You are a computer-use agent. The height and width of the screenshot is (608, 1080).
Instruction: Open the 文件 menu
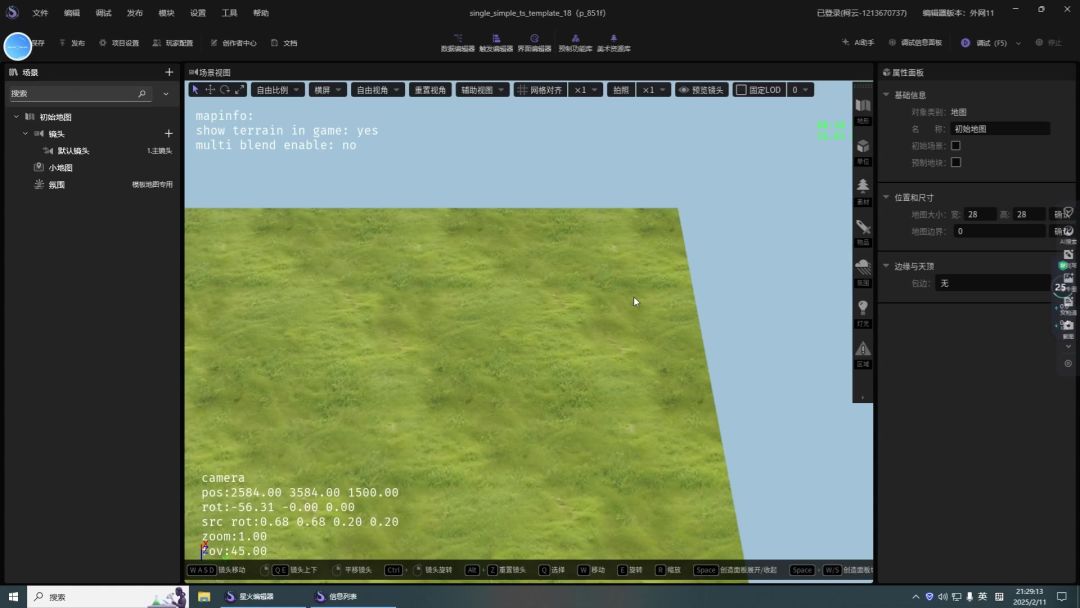click(x=40, y=13)
